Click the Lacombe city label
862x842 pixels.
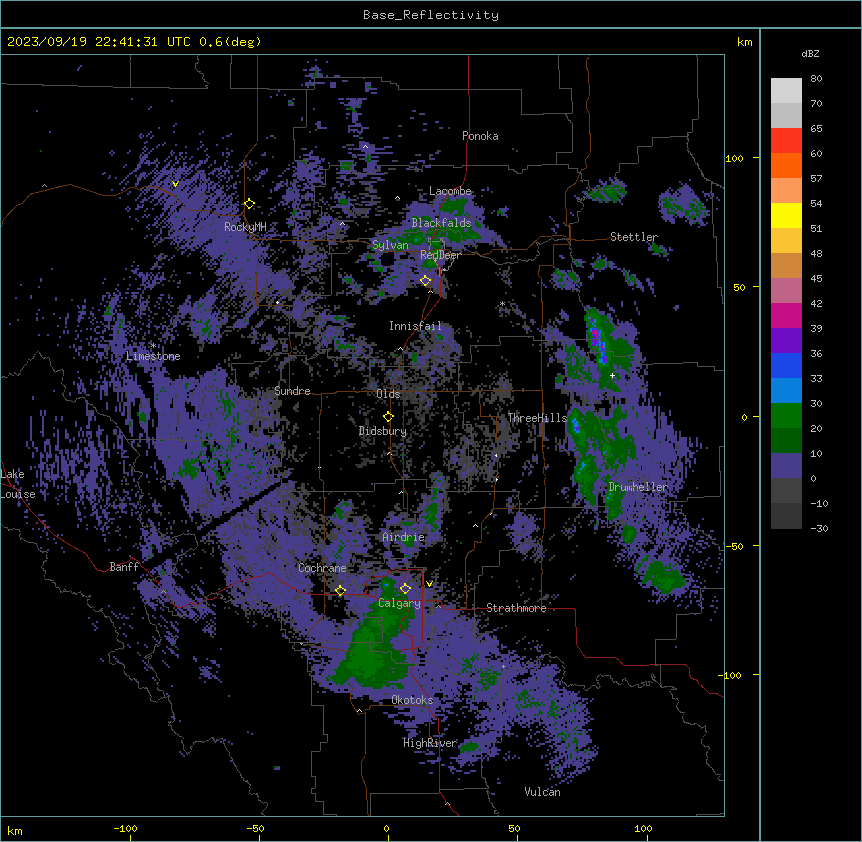[x=450, y=191]
